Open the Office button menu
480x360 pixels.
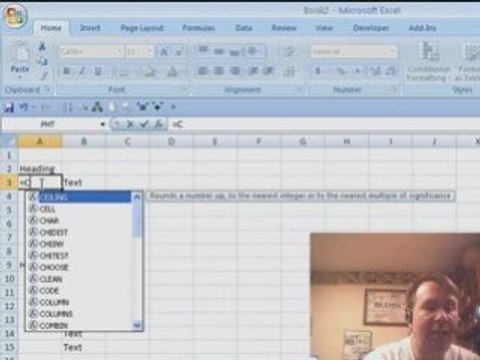[15, 15]
